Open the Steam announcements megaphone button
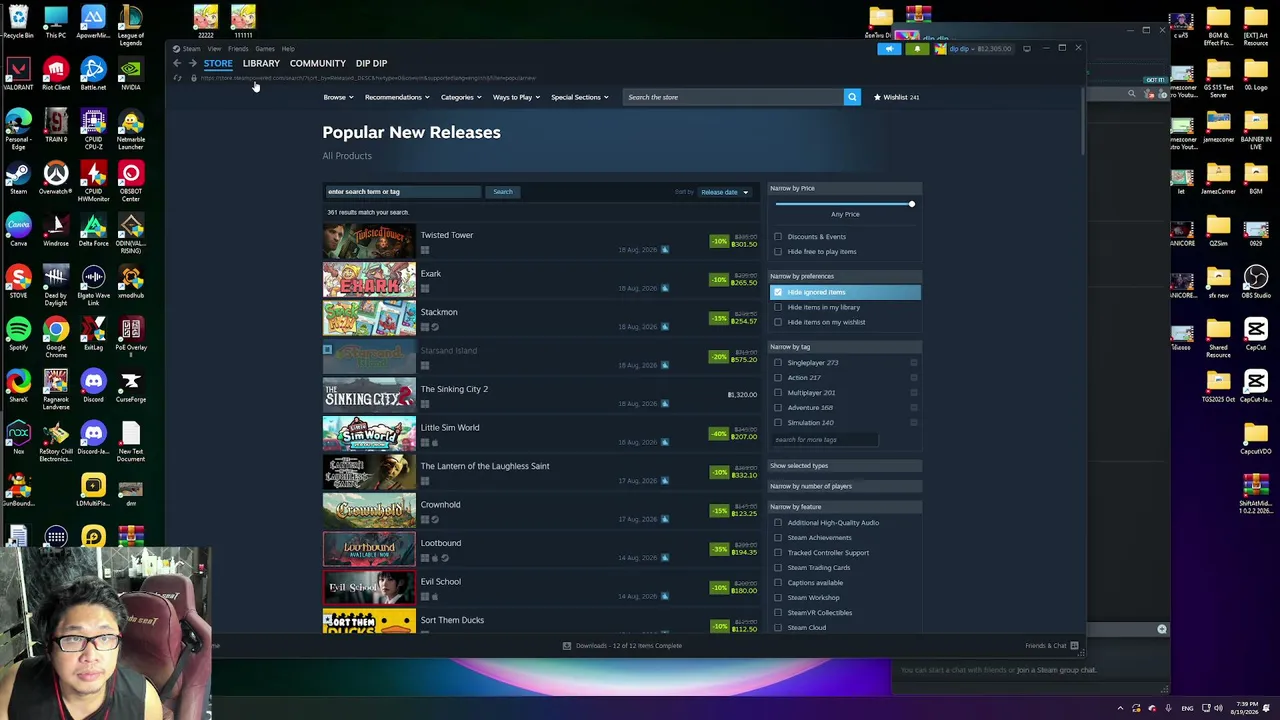Screen dimensions: 1280x720 [889, 48]
